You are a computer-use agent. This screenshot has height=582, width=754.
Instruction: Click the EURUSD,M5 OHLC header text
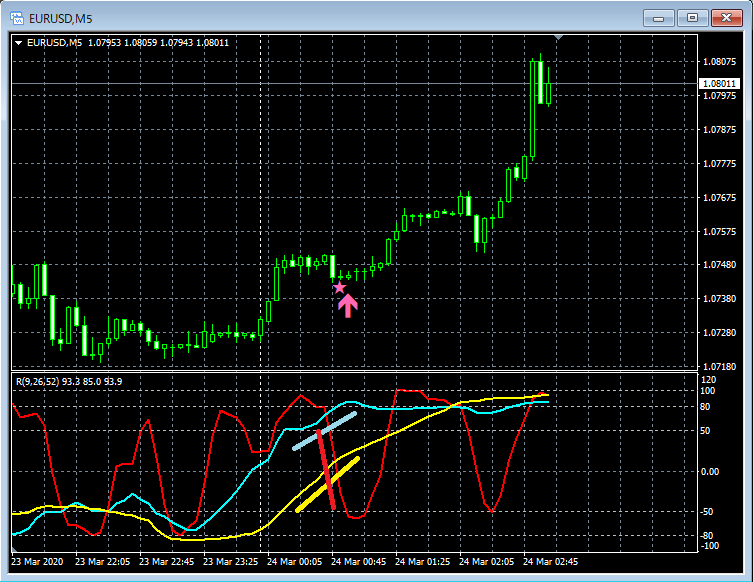click(x=128, y=43)
